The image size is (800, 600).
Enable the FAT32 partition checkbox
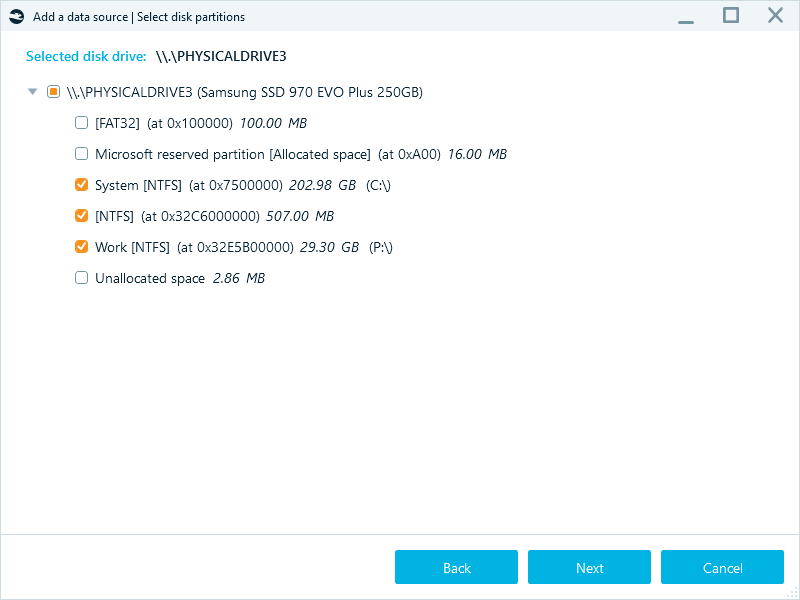(x=81, y=122)
